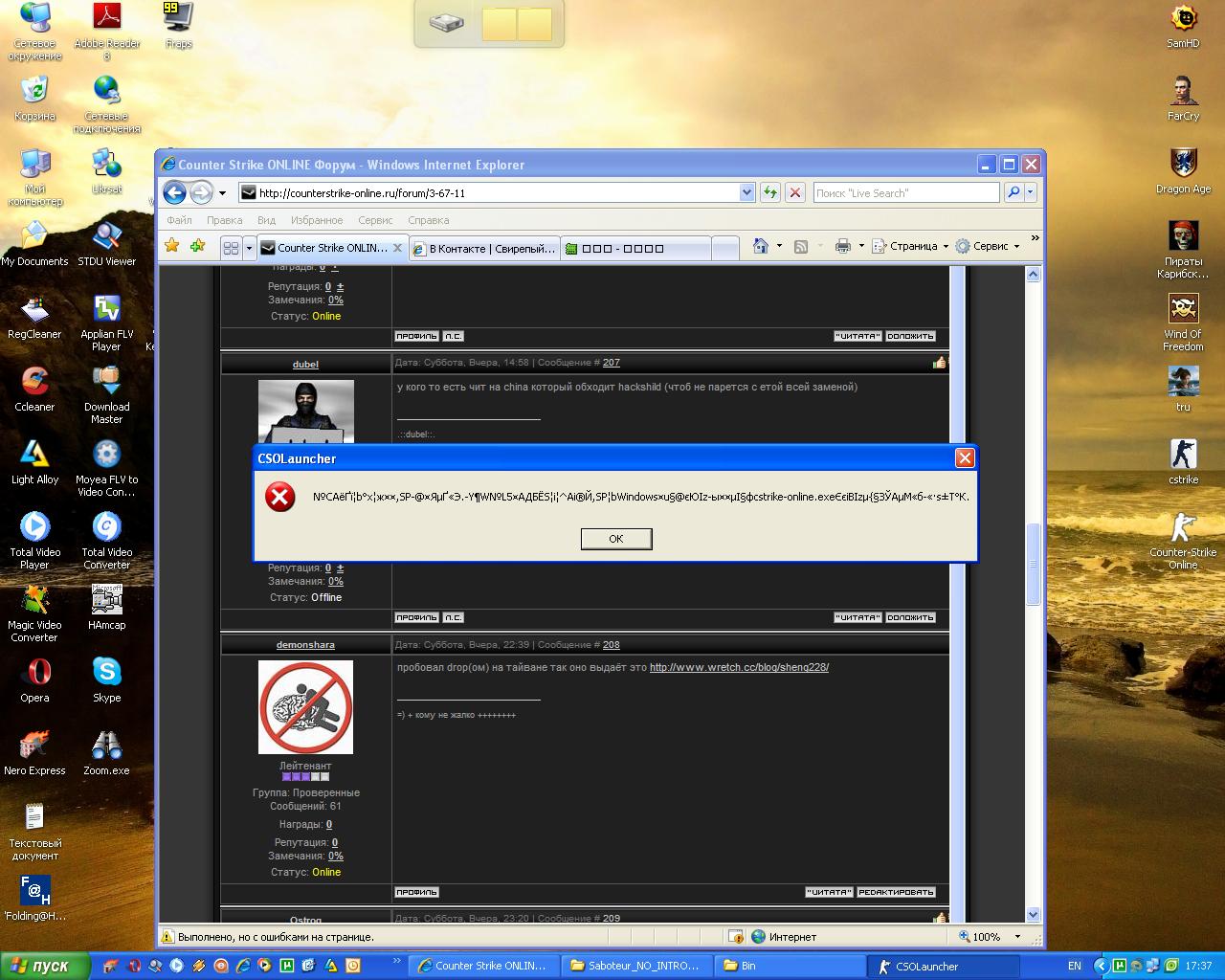Open the Favorites Center star icon

click(x=172, y=246)
